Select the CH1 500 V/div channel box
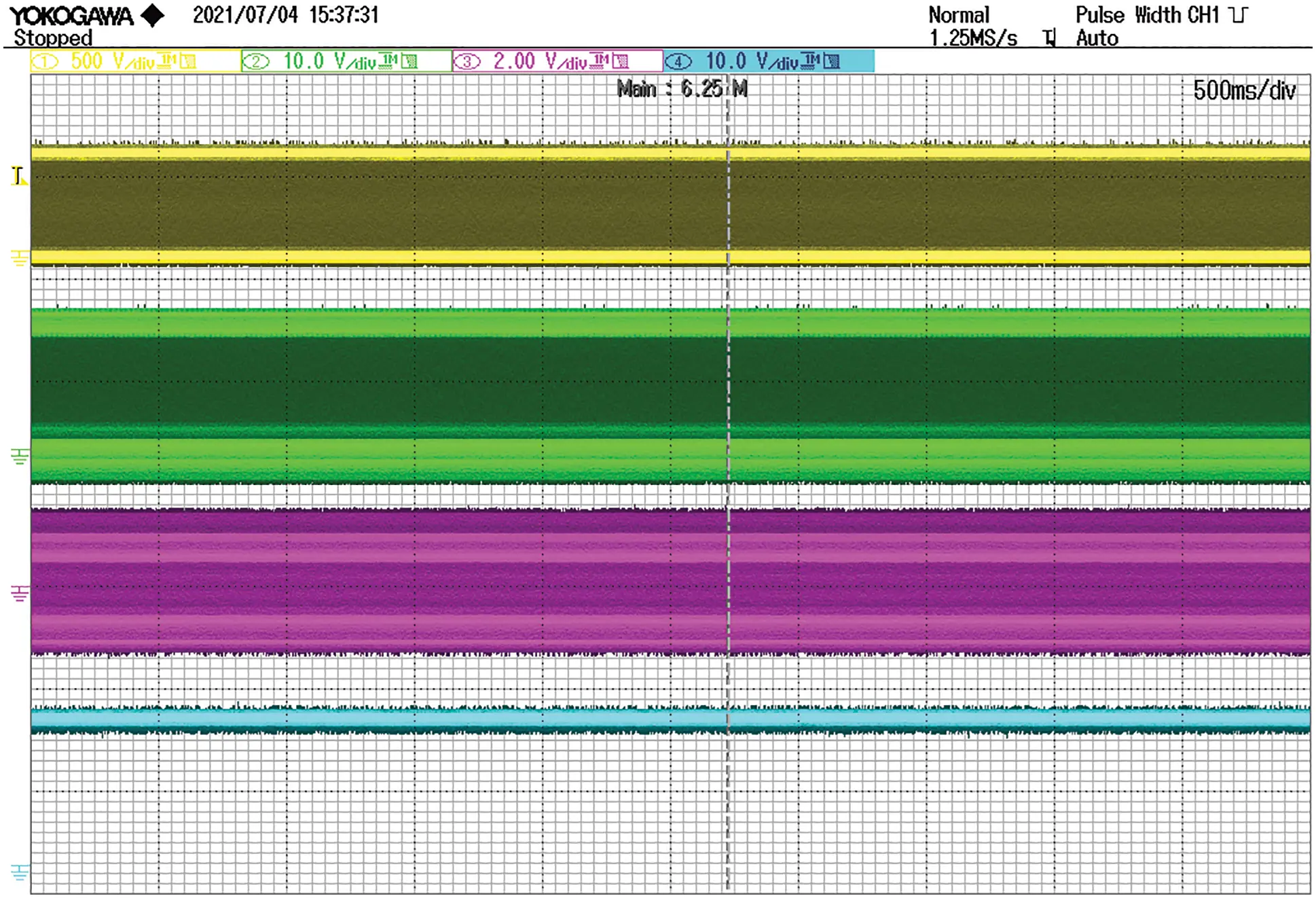Viewport: 1316px width, 898px height. pyautogui.click(x=135, y=61)
